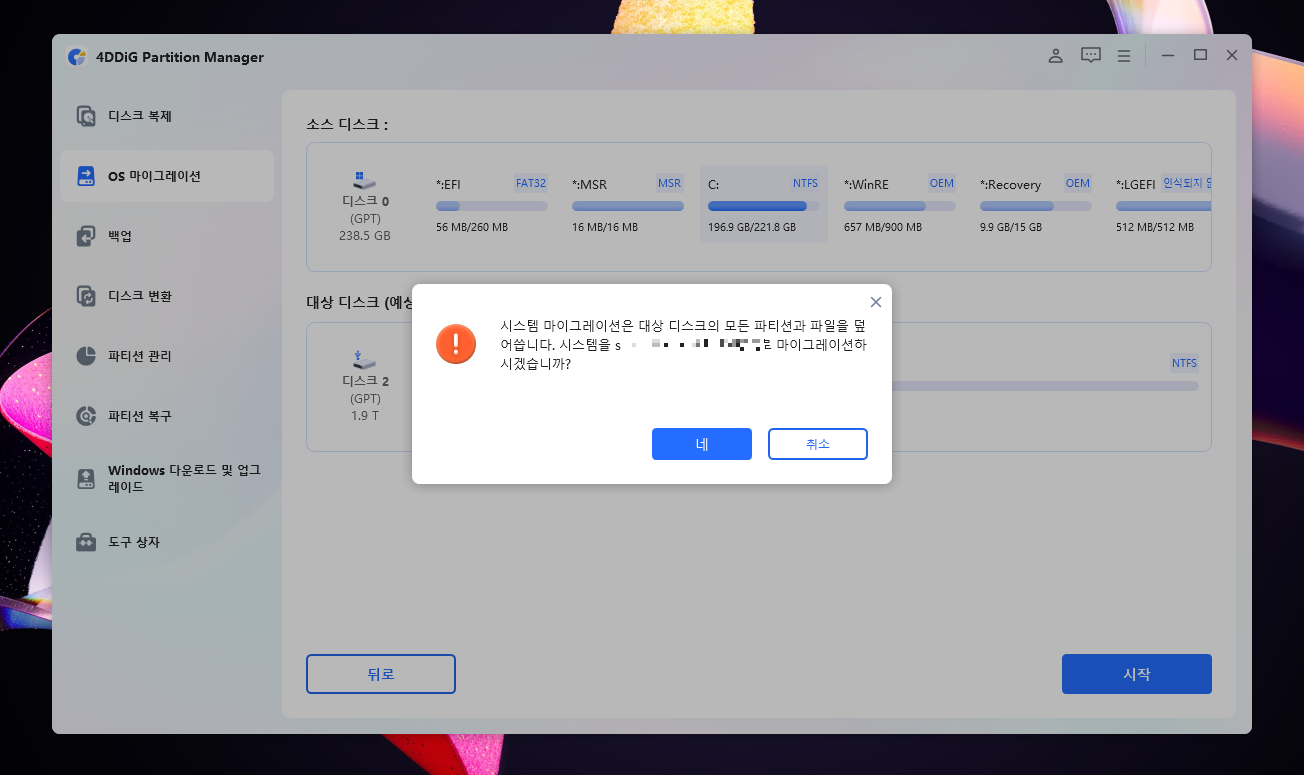The height and width of the screenshot is (775, 1304).
Task: Click the *:LGEFI partition usage bar
Action: (1164, 206)
